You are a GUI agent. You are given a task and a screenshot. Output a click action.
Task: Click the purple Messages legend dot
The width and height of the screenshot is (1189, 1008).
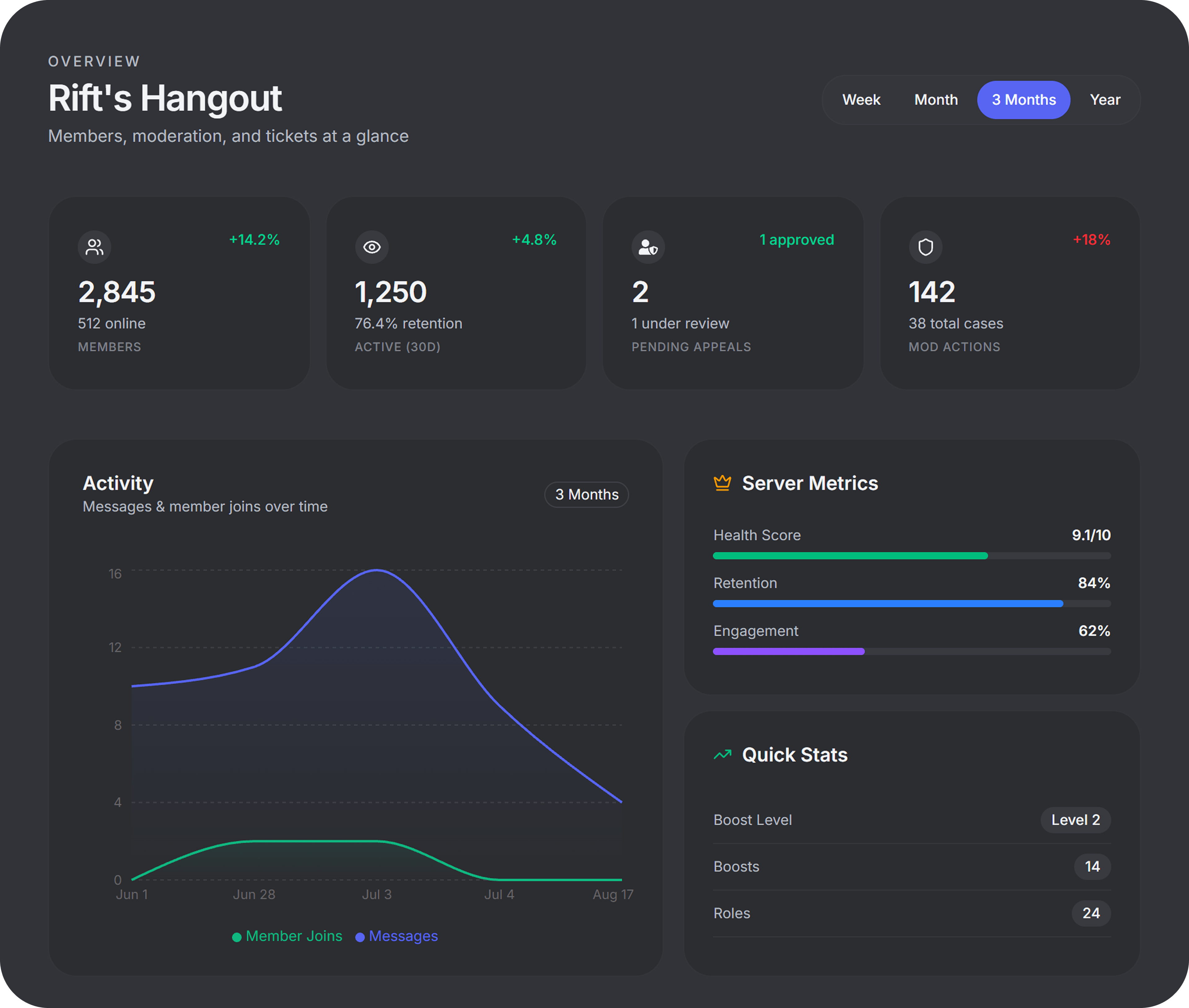tap(360, 937)
